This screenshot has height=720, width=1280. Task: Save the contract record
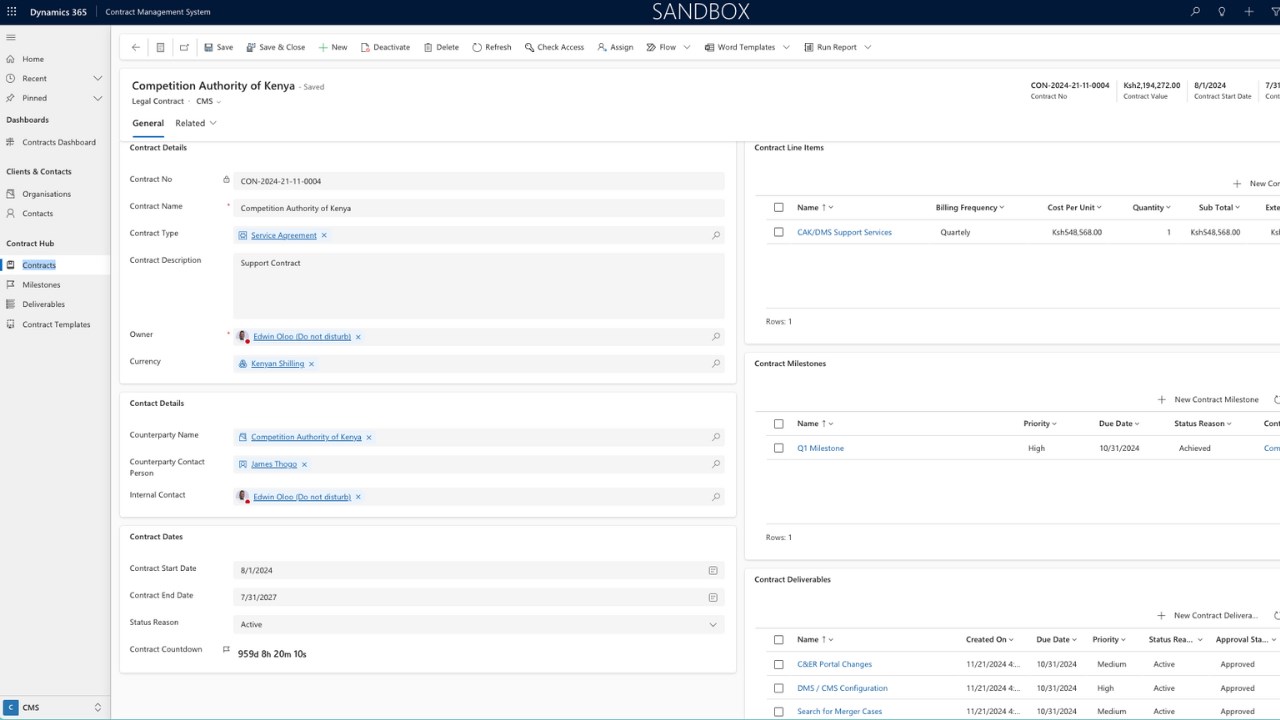tap(218, 47)
